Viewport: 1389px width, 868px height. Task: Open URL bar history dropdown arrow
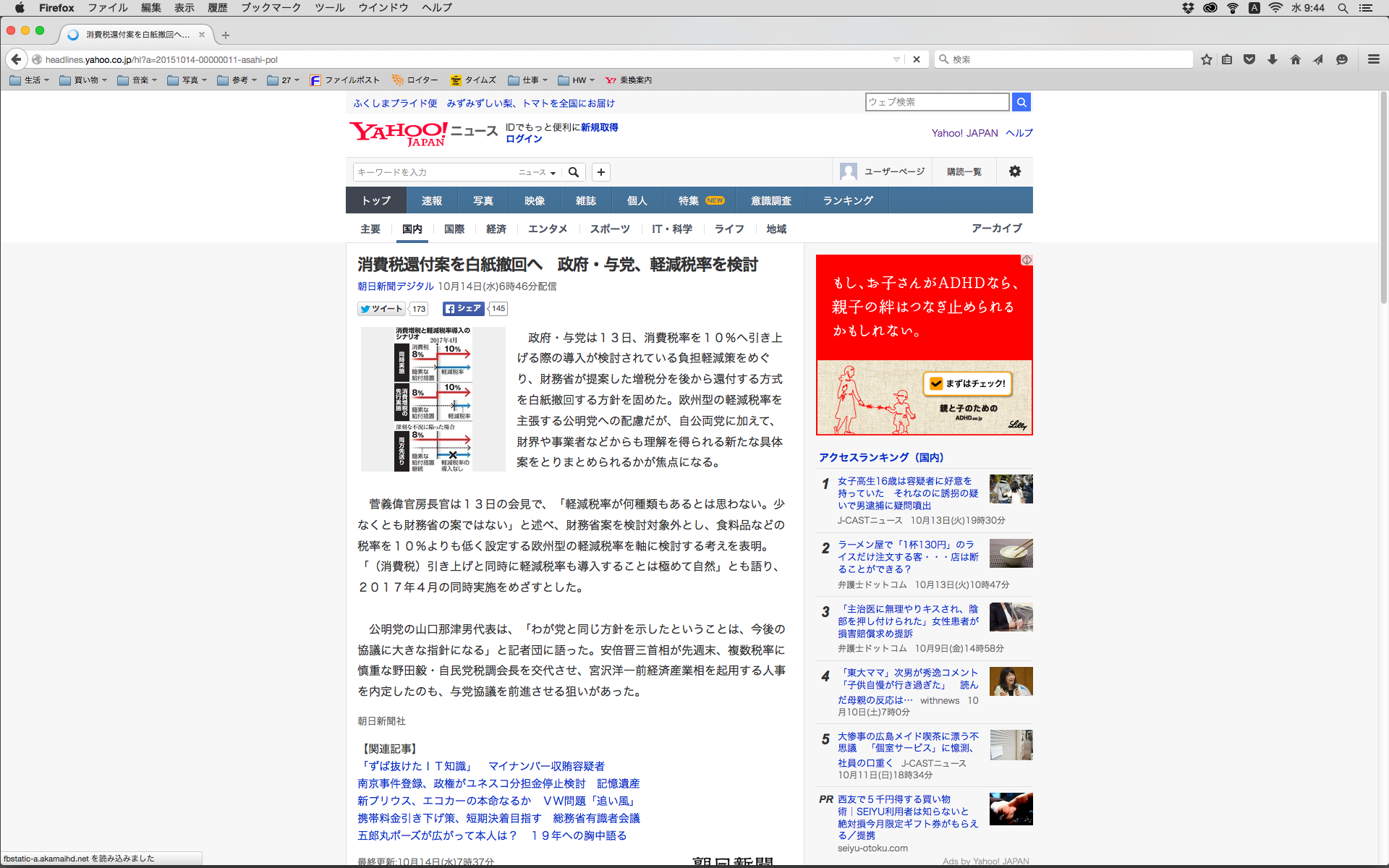pyautogui.click(x=896, y=59)
